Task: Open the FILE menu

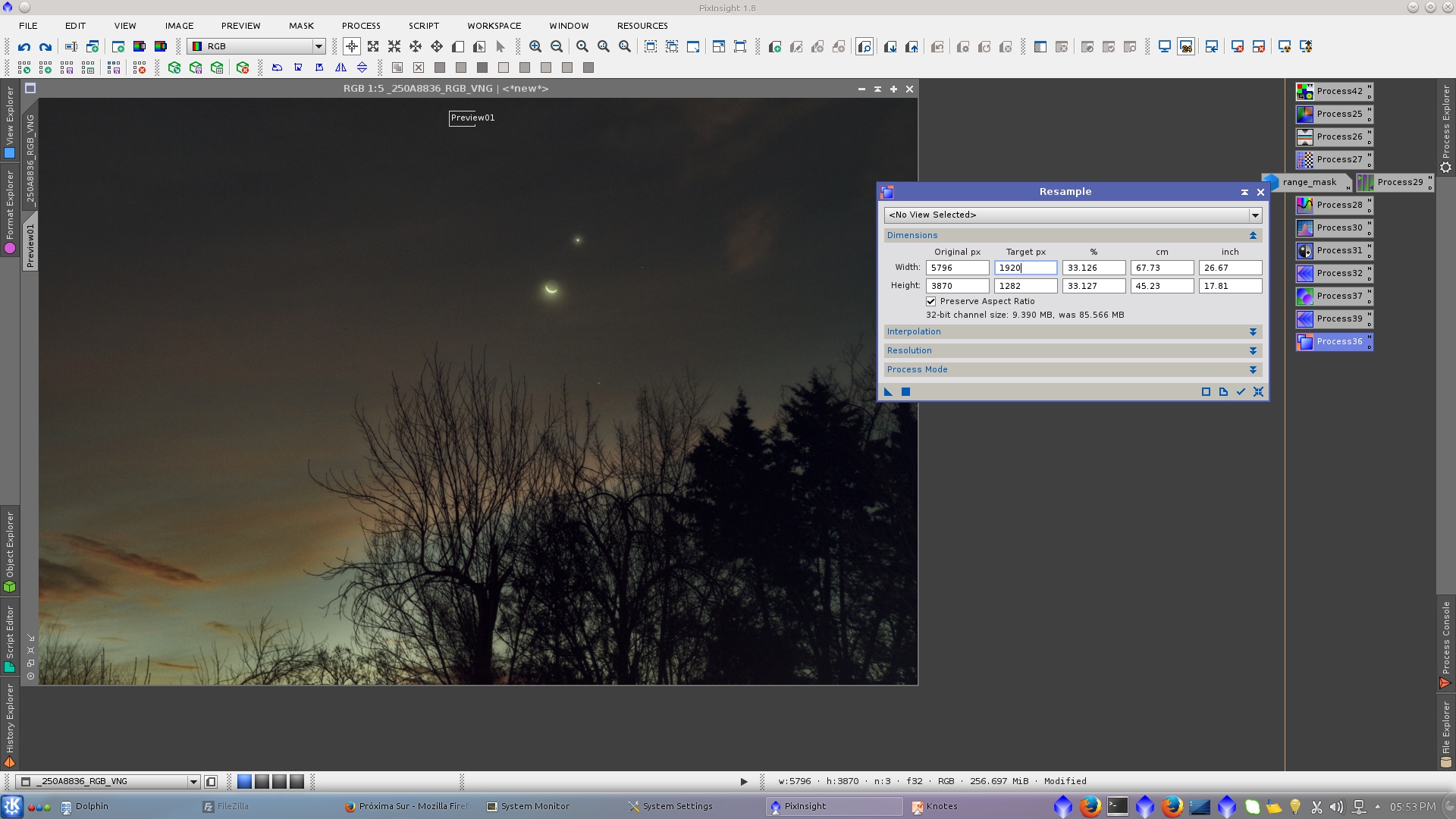Action: click(28, 26)
